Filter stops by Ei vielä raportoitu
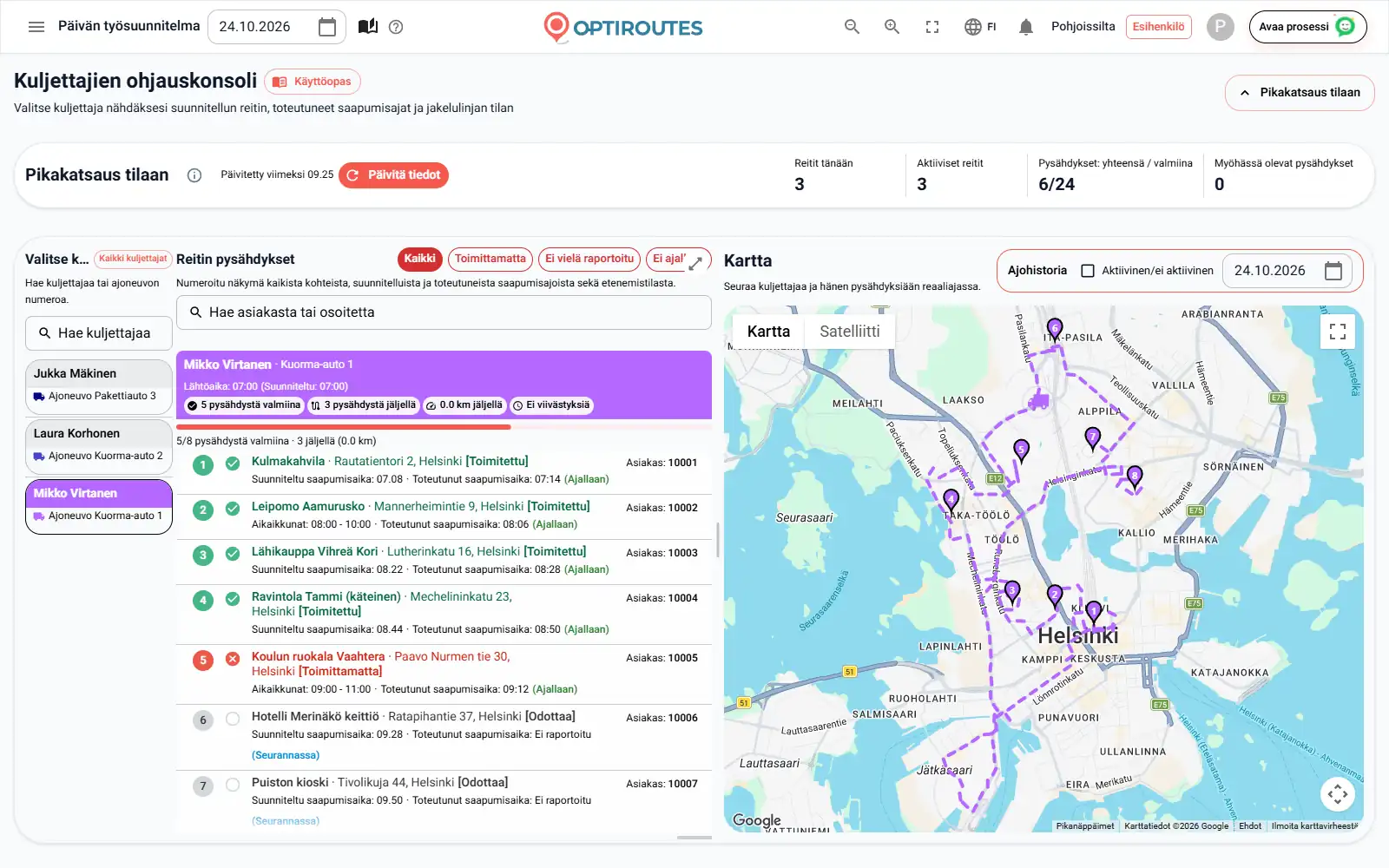 coord(589,259)
